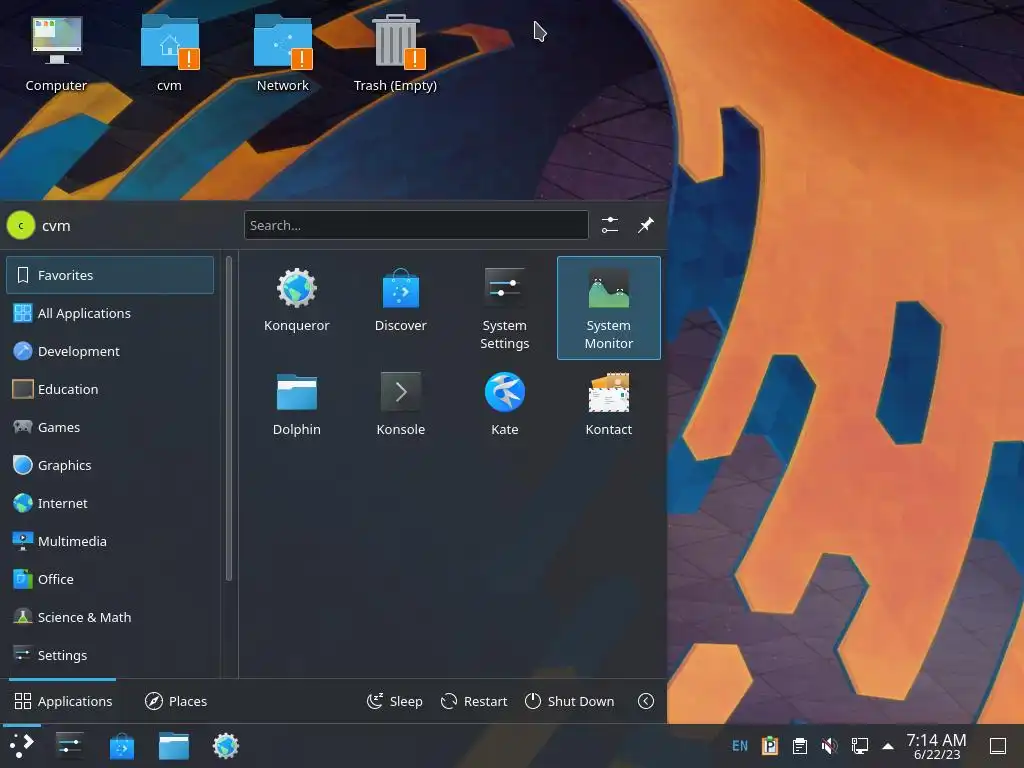Launch System Monitor
The width and height of the screenshot is (1024, 768).
[x=609, y=308]
